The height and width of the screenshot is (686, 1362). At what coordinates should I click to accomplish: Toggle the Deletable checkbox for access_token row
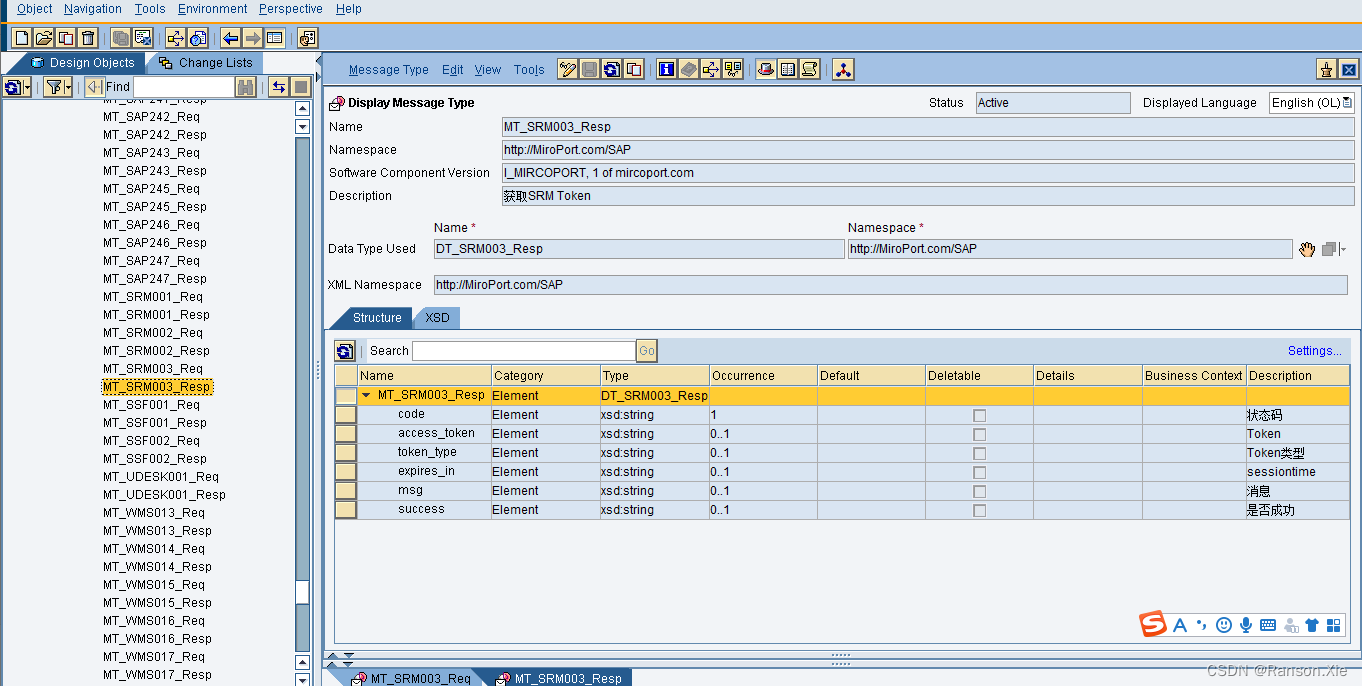pos(978,433)
